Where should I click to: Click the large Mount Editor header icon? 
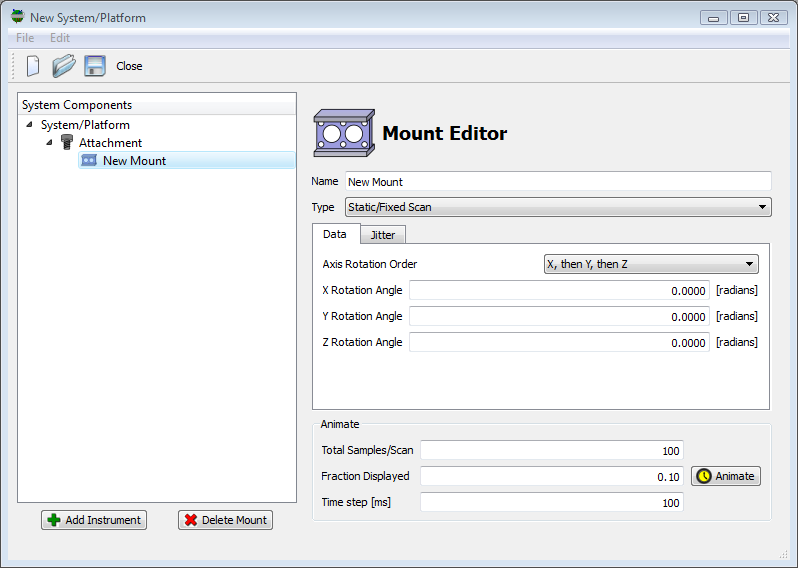tap(343, 133)
